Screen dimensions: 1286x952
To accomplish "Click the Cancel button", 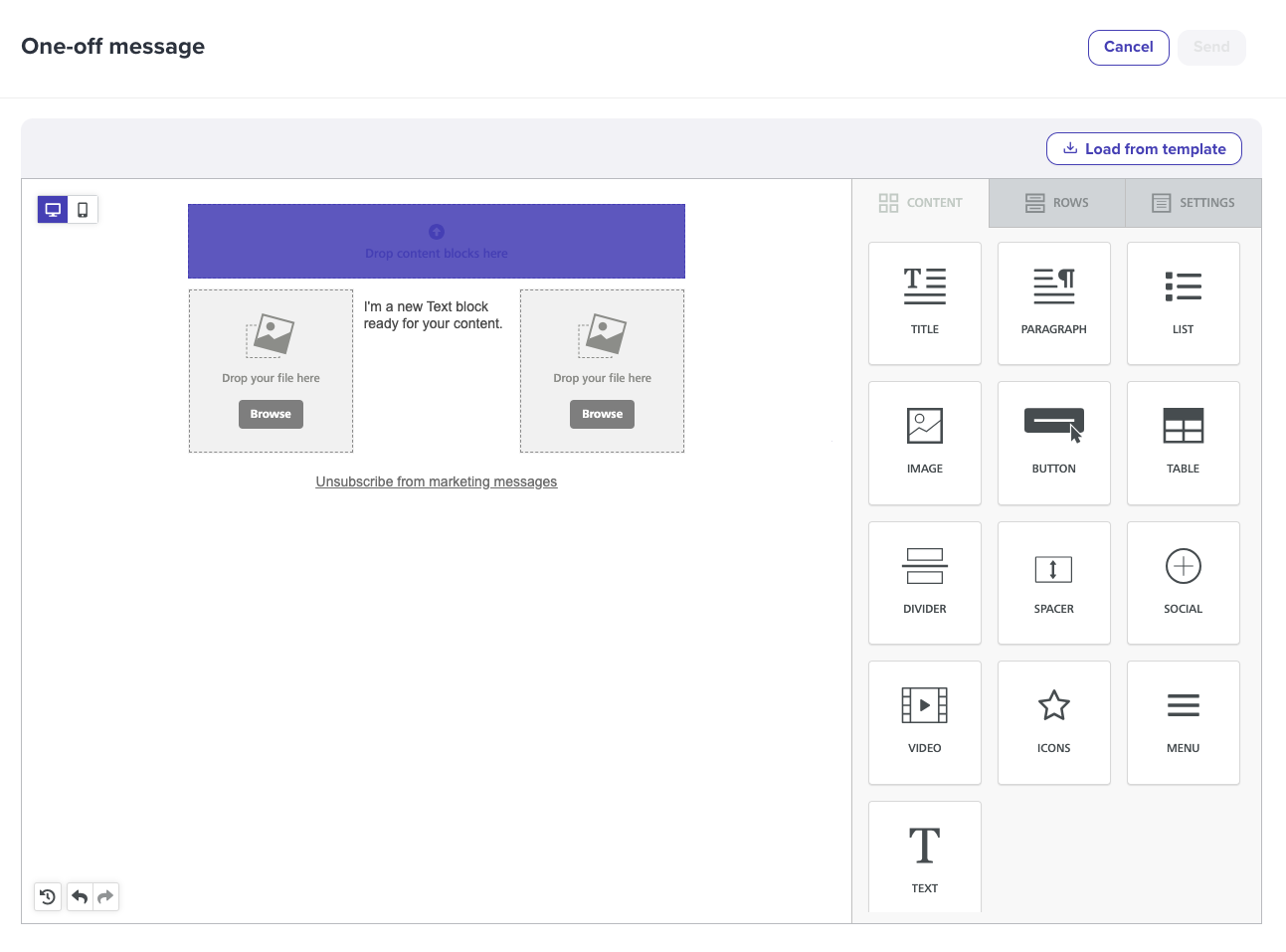I will [1129, 48].
